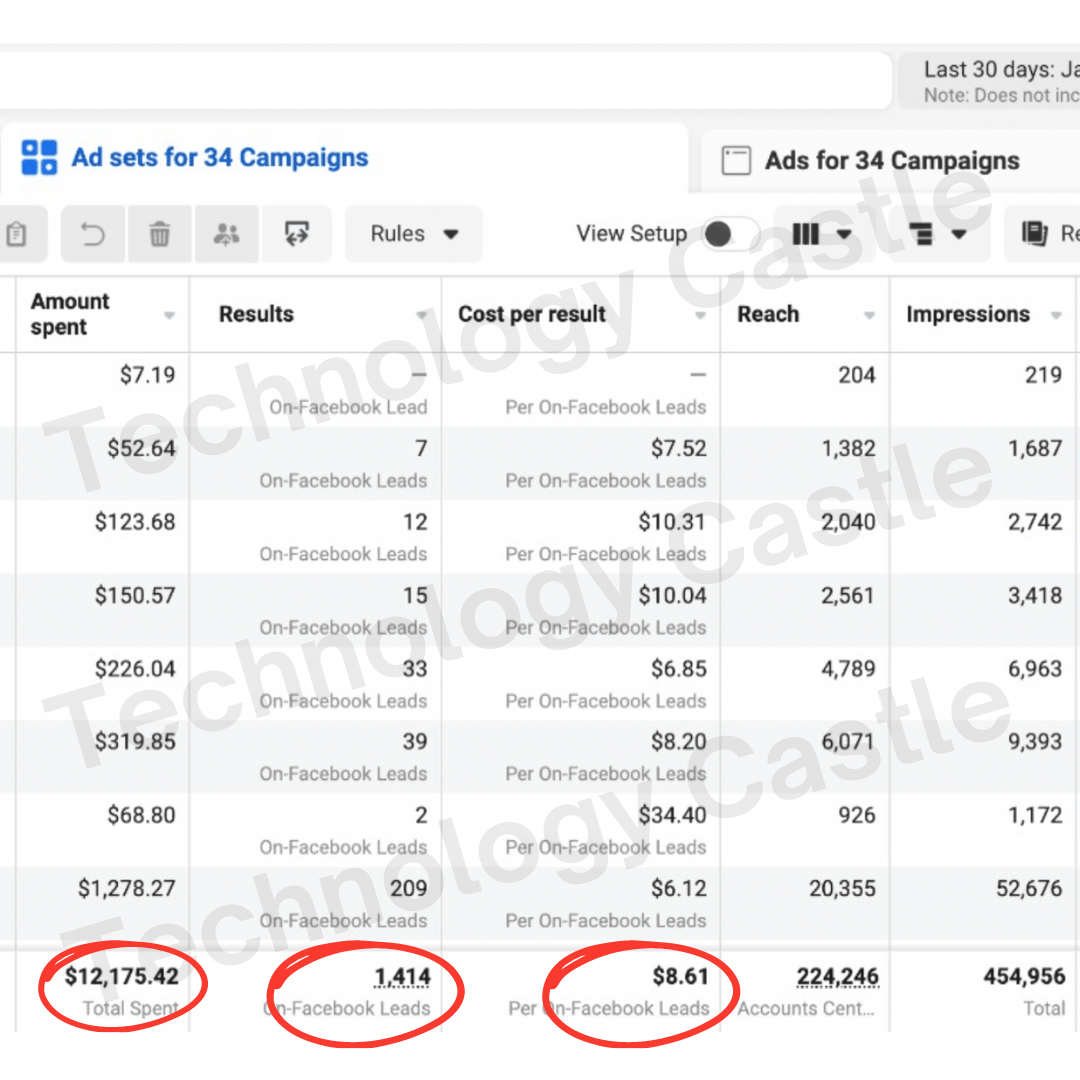1080x1080 pixels.
Task: Sort by the Results column header
Action: [257, 314]
